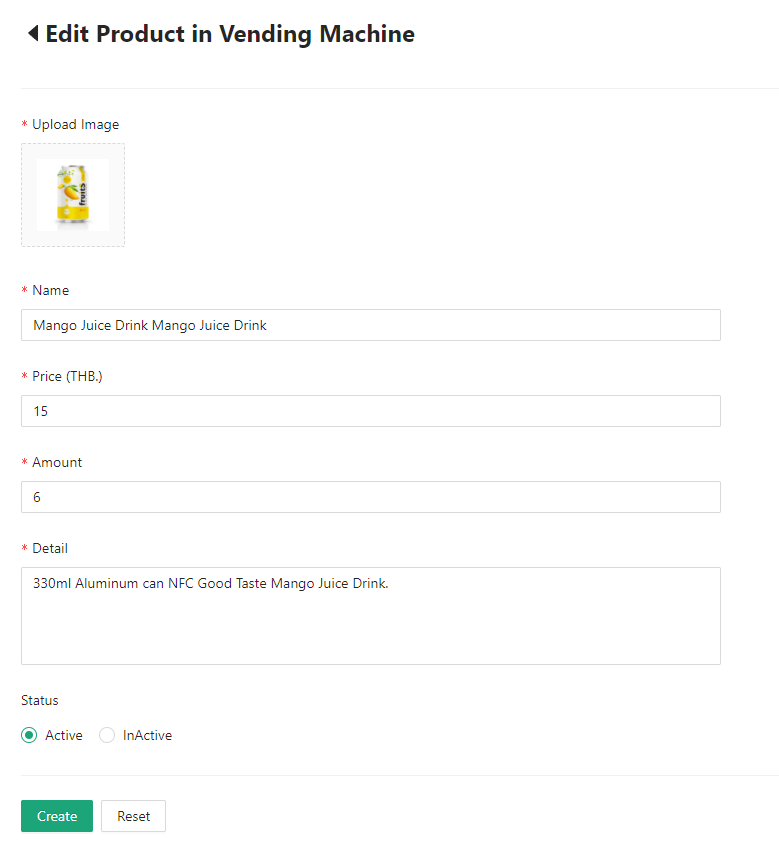Navigate back using the left-pointing chevron icon
The width and height of the screenshot is (779, 853).
coord(33,33)
